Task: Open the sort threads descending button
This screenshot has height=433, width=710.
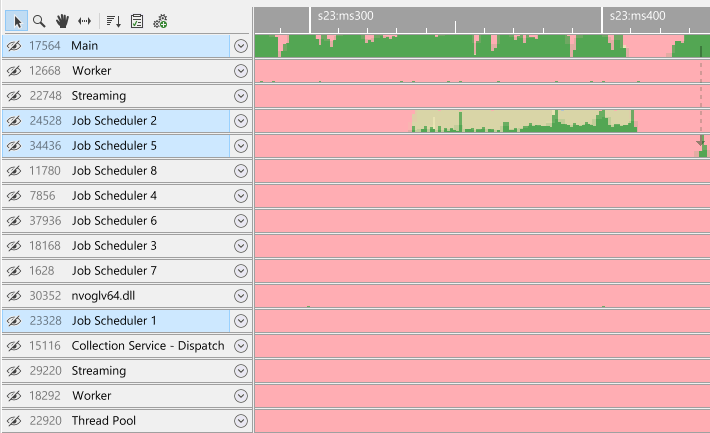Action: point(113,21)
